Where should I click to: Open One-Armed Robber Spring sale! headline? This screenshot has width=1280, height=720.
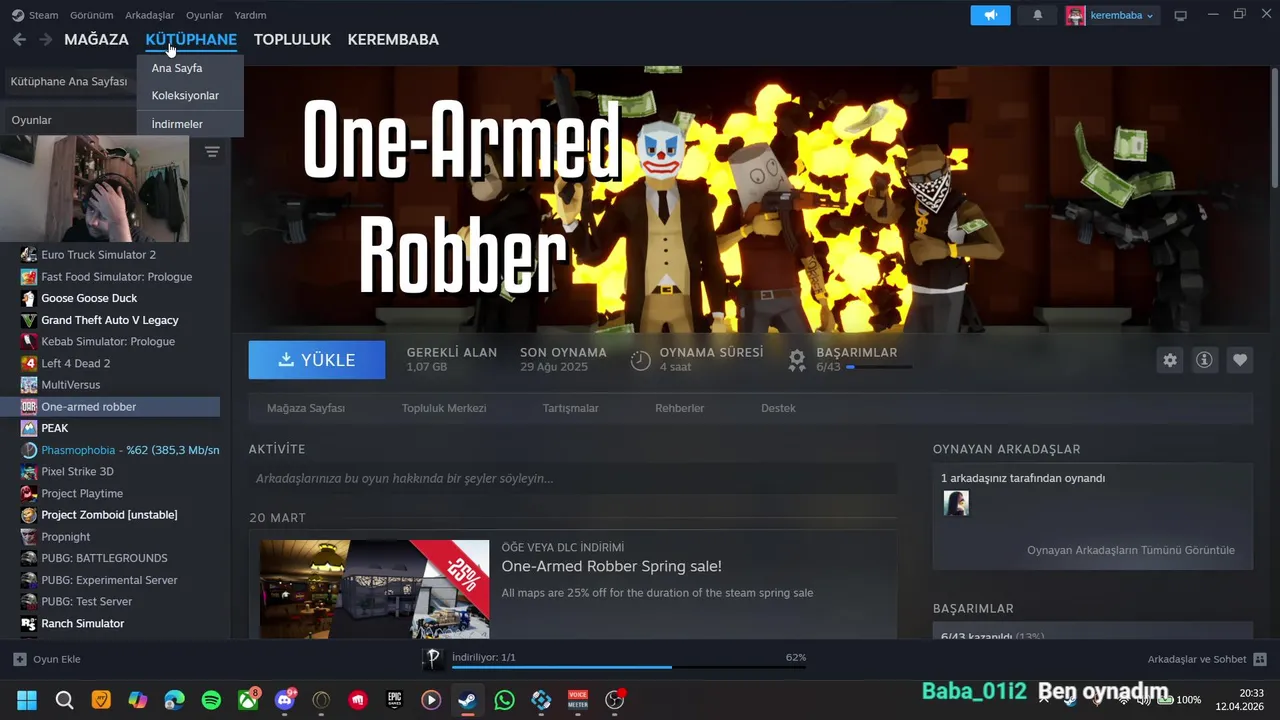(611, 566)
